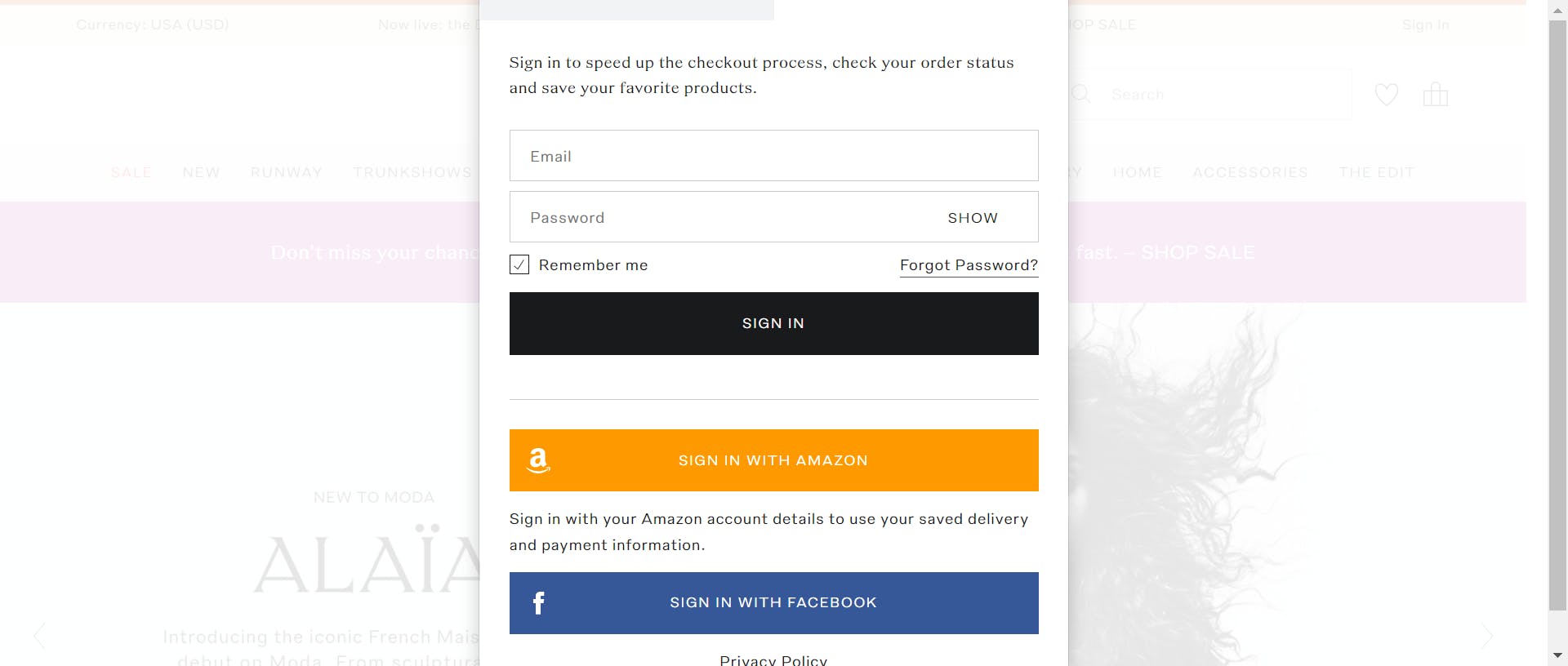This screenshot has width=1568, height=666.
Task: Click the Facebook logo icon
Action: click(538, 603)
